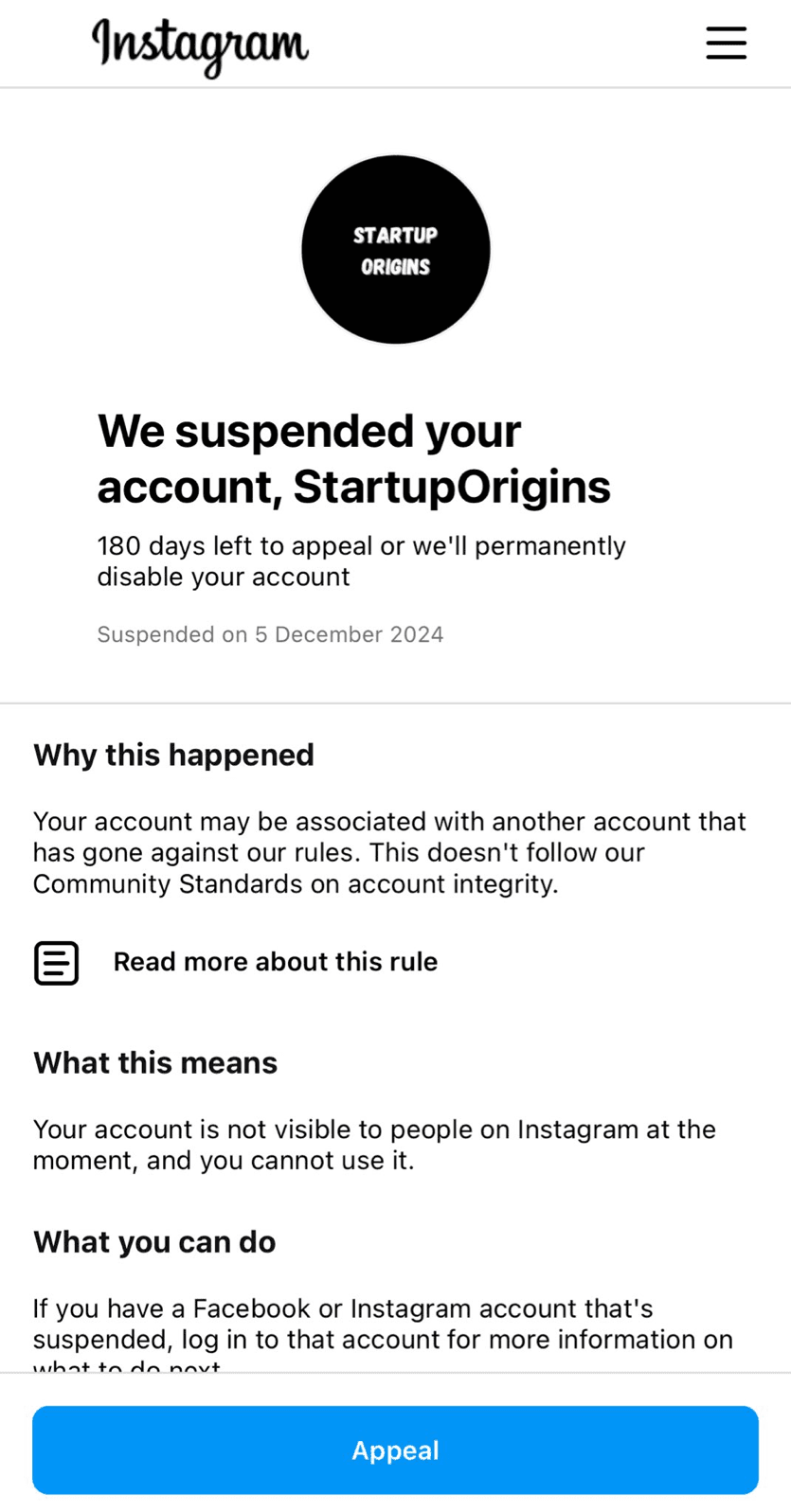
Task: Click the suspended account heading
Action: coord(309,432)
